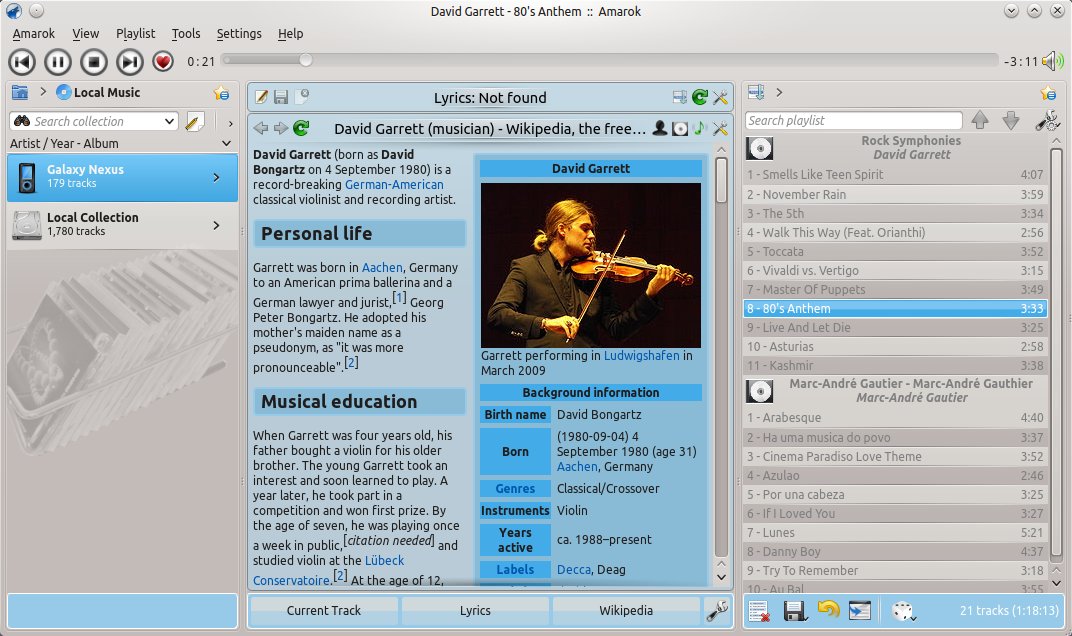Open the context applets configuration wrench

click(x=717, y=611)
